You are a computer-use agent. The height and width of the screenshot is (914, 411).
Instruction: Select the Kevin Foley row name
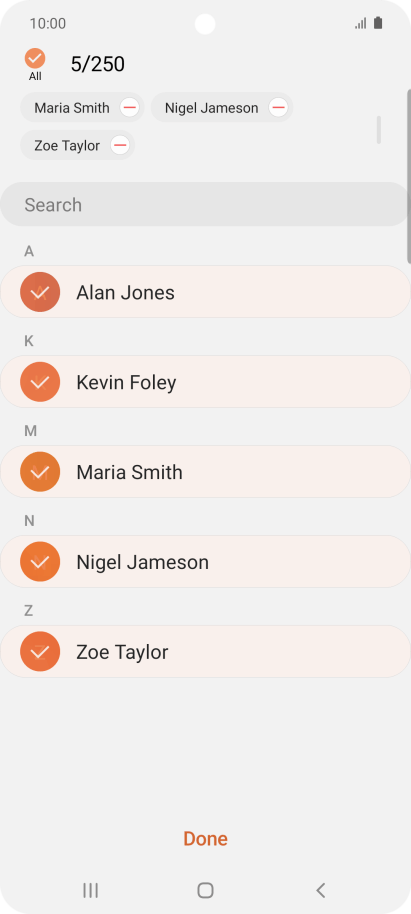click(126, 382)
